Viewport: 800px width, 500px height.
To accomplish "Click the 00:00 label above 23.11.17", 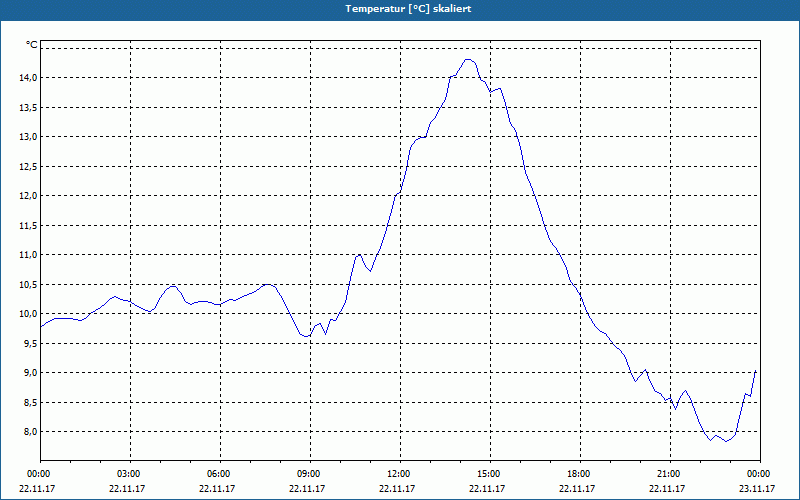I will tap(757, 474).
